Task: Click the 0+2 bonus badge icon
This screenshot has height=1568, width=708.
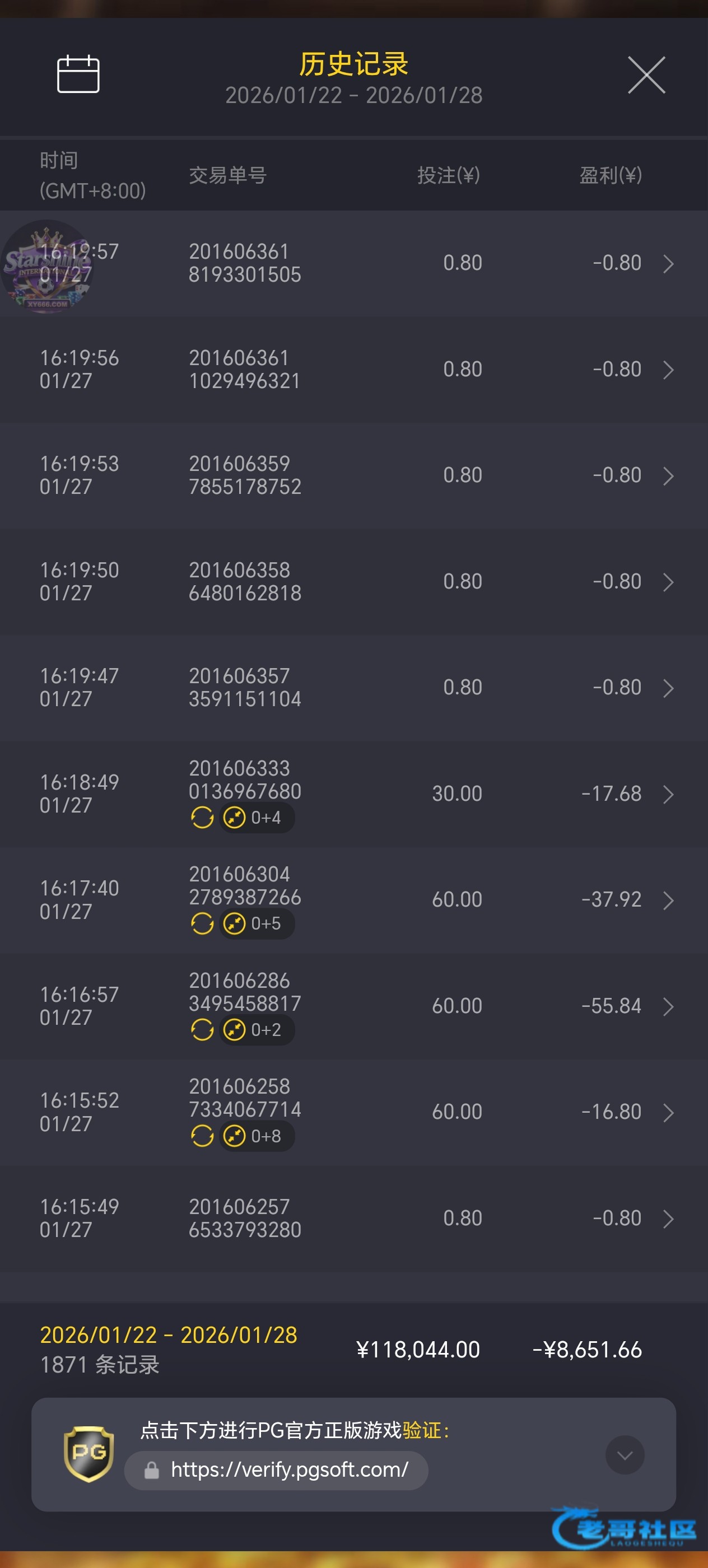Action: (234, 1030)
